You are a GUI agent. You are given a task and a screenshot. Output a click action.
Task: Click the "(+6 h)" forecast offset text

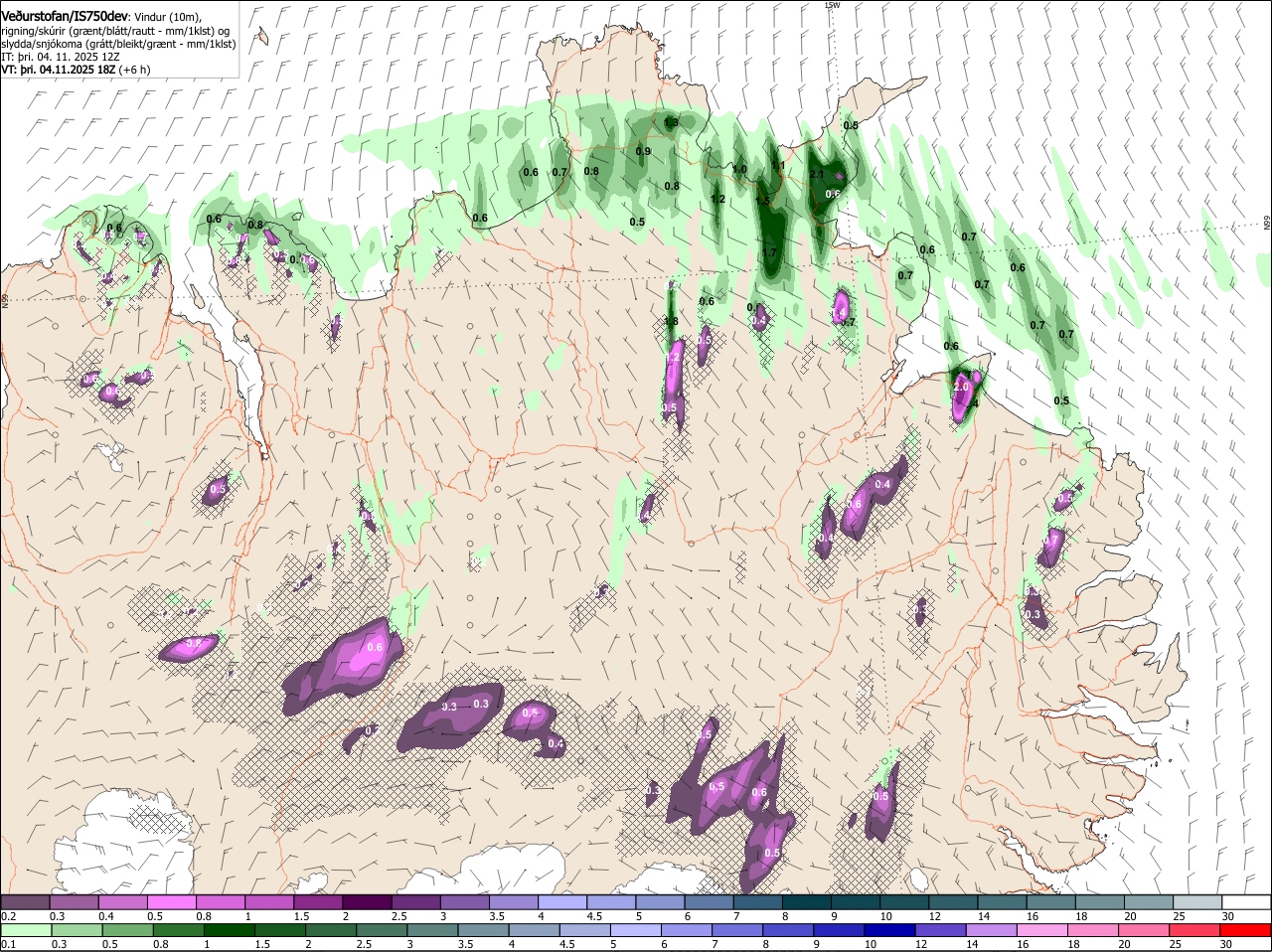[134, 70]
